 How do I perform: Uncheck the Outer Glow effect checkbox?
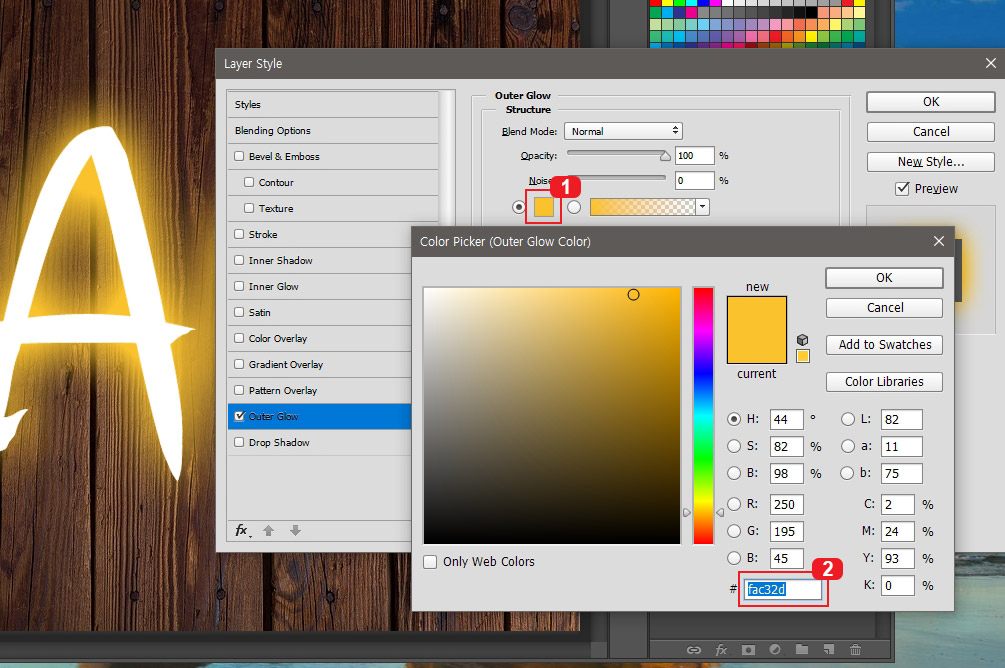[x=239, y=416]
